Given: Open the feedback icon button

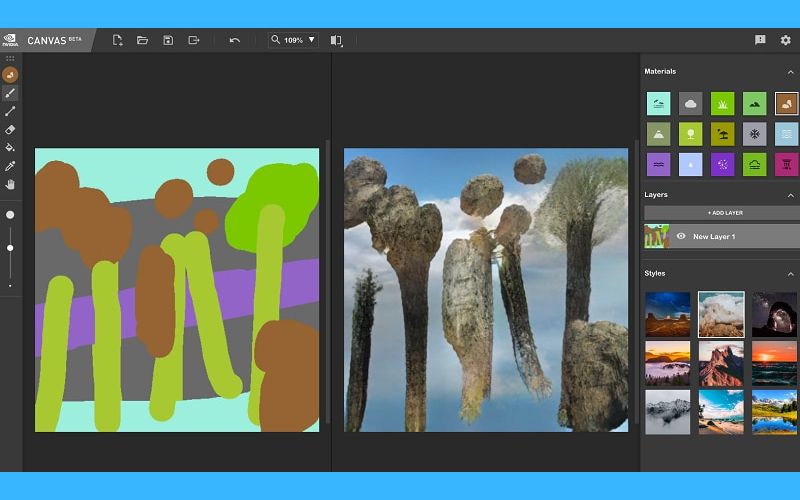Looking at the screenshot, I should 760,40.
